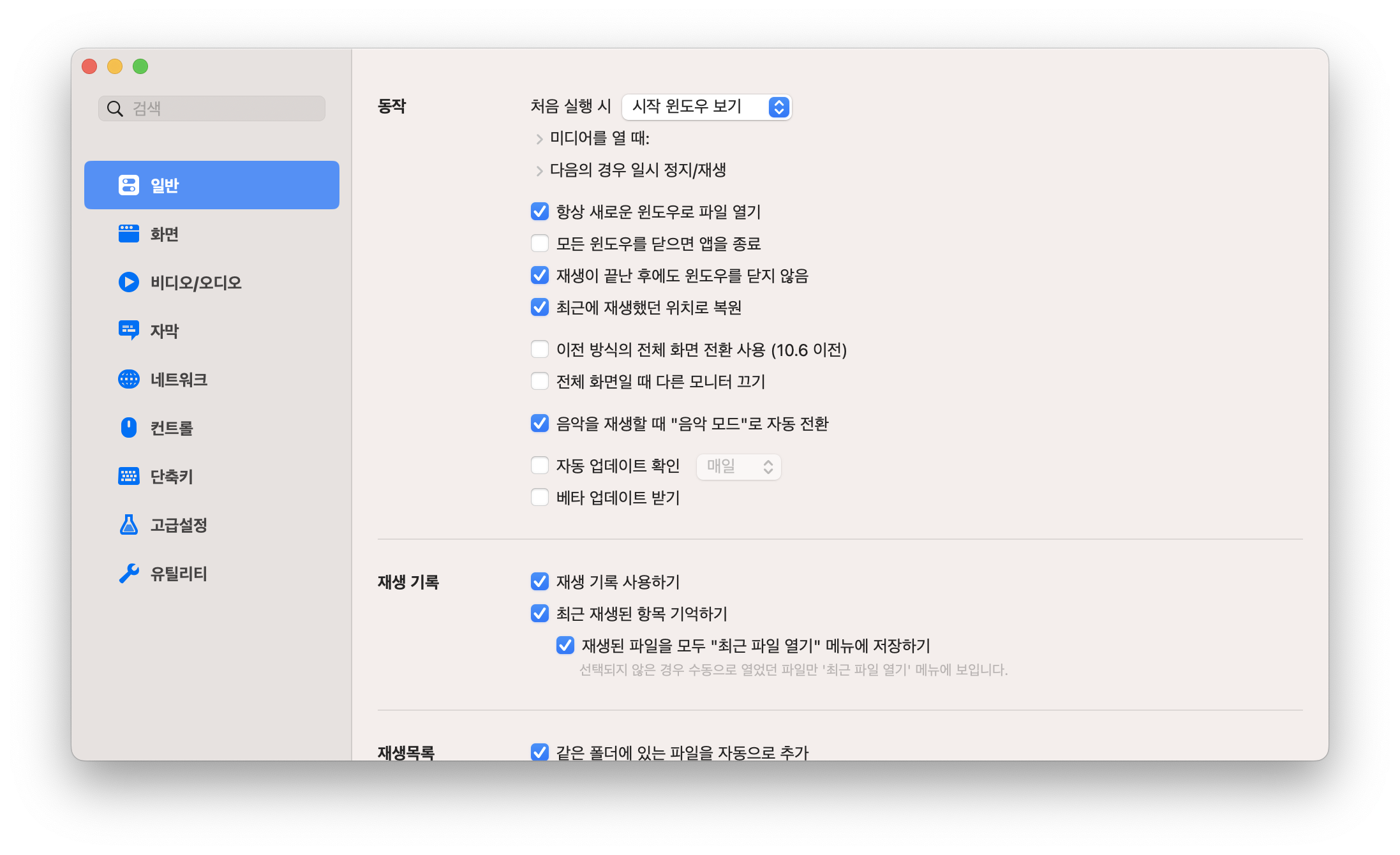Disable 재생 기록 사용하기 option
Screen dimensions: 1400x855
[540, 582]
